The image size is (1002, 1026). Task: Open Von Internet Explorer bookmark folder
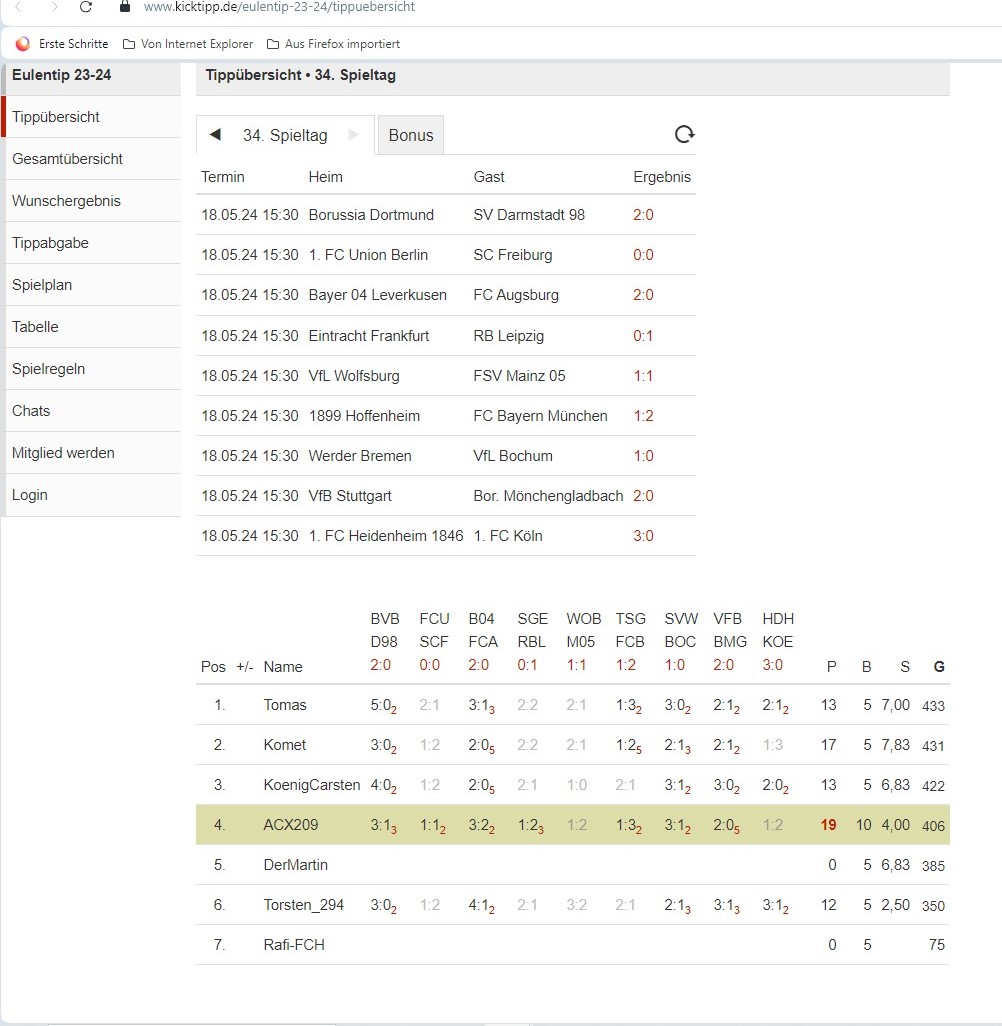tap(188, 44)
